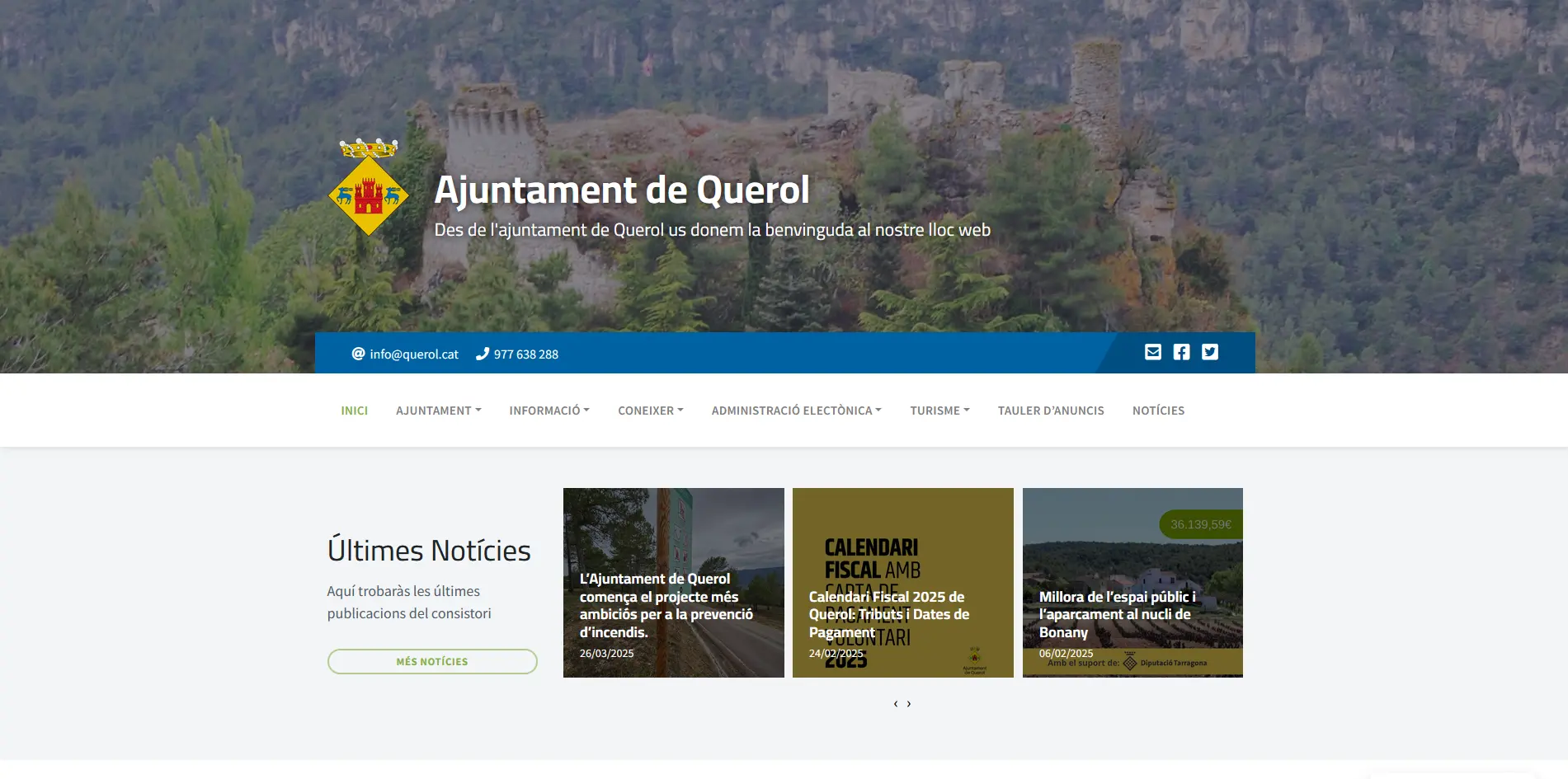The image size is (1568, 779).
Task: Advance to next news carousel slide
Action: point(909,704)
